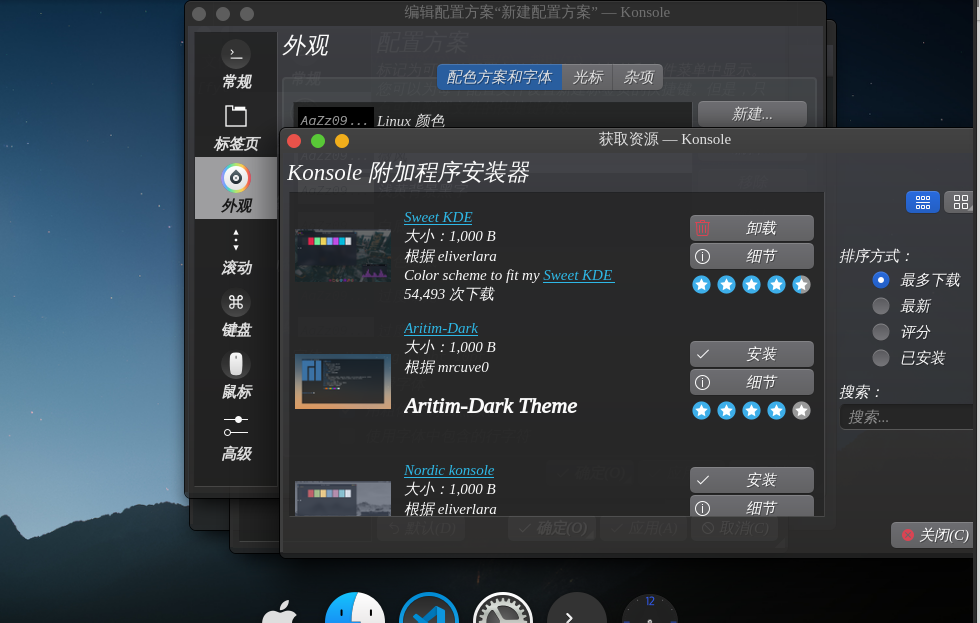Open the Nordic konsole preview thumbnail
The height and width of the screenshot is (623, 980).
point(343,498)
